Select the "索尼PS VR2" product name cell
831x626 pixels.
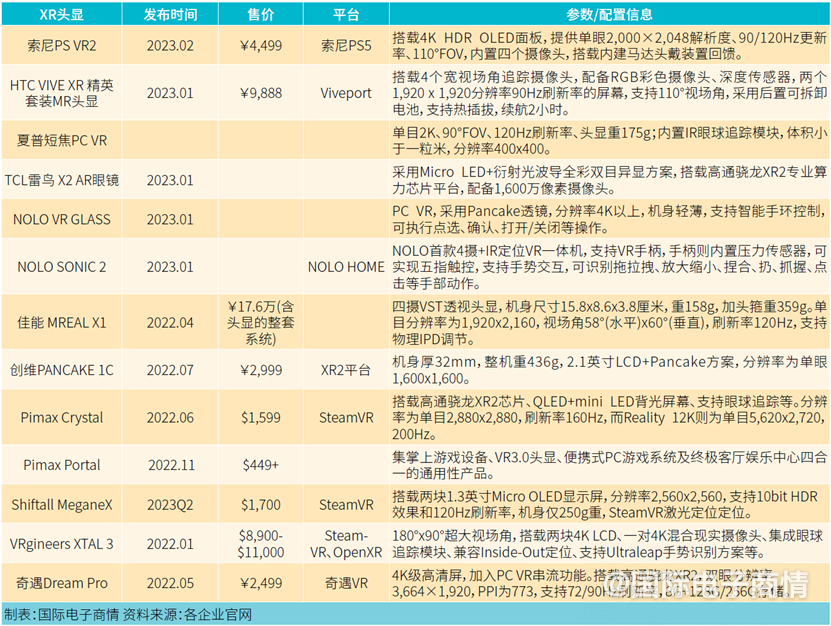pos(61,46)
